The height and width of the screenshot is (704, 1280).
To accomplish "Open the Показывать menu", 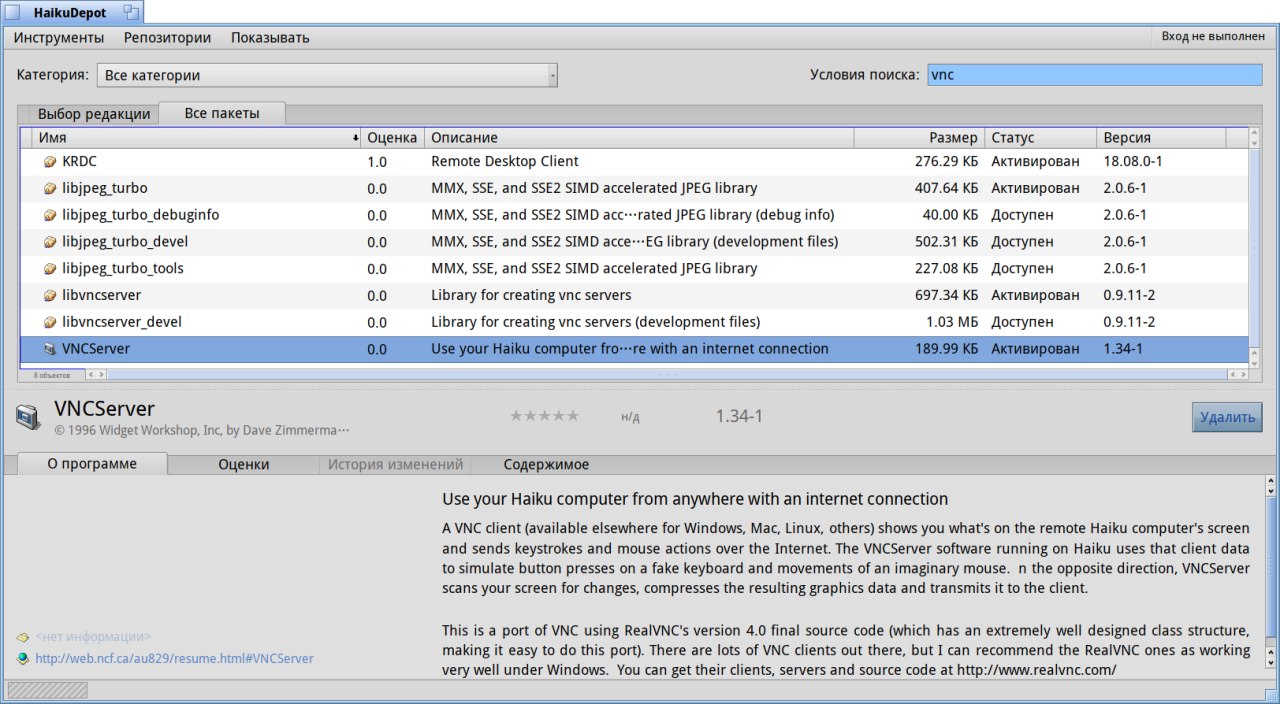I will (x=270, y=38).
